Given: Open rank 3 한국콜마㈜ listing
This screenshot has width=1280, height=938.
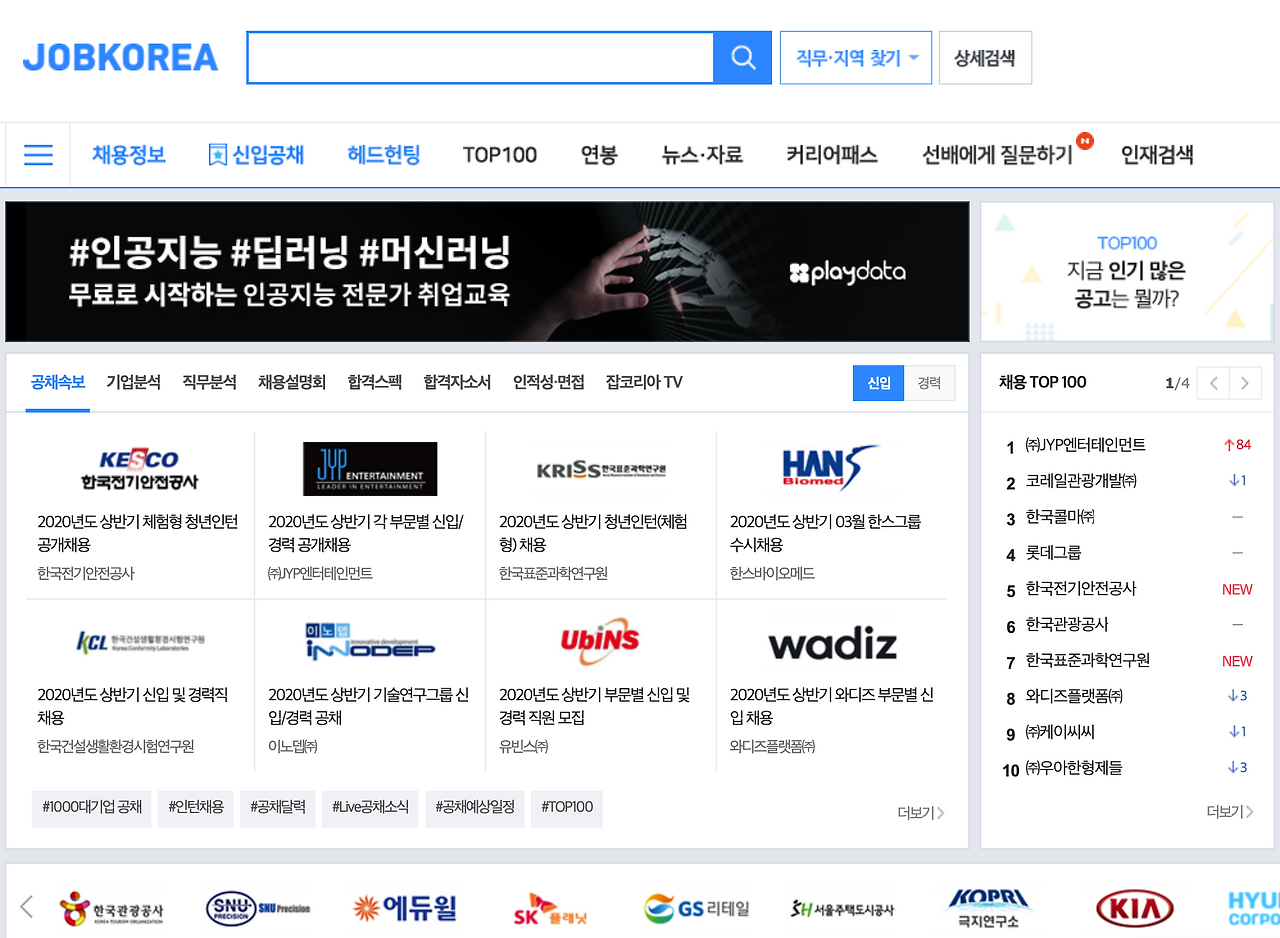Looking at the screenshot, I should (1060, 517).
